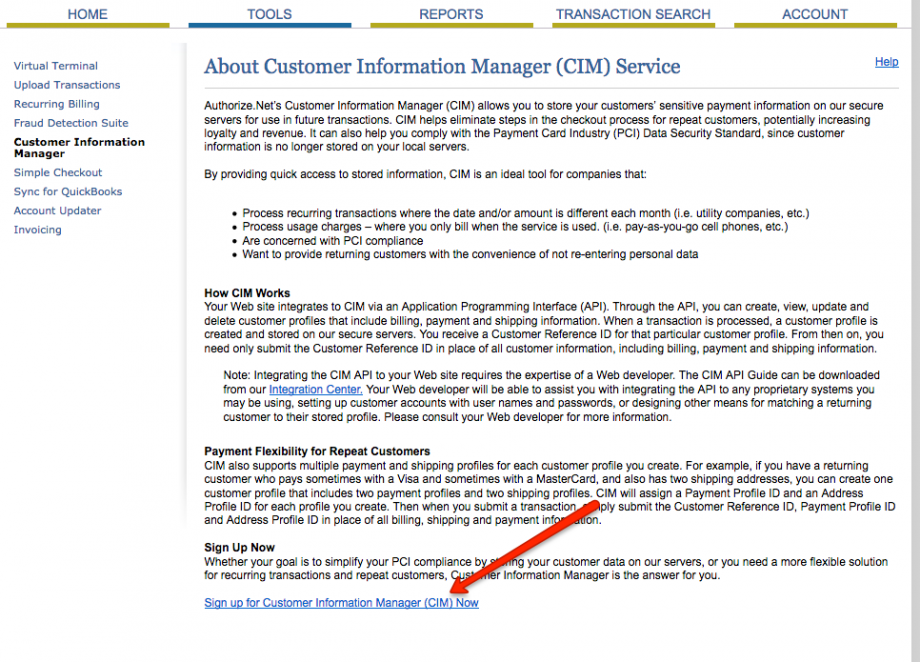Click 'Sign up for Customer Information Manager (CIM) Now'
This screenshot has width=920, height=662.
(x=341, y=603)
